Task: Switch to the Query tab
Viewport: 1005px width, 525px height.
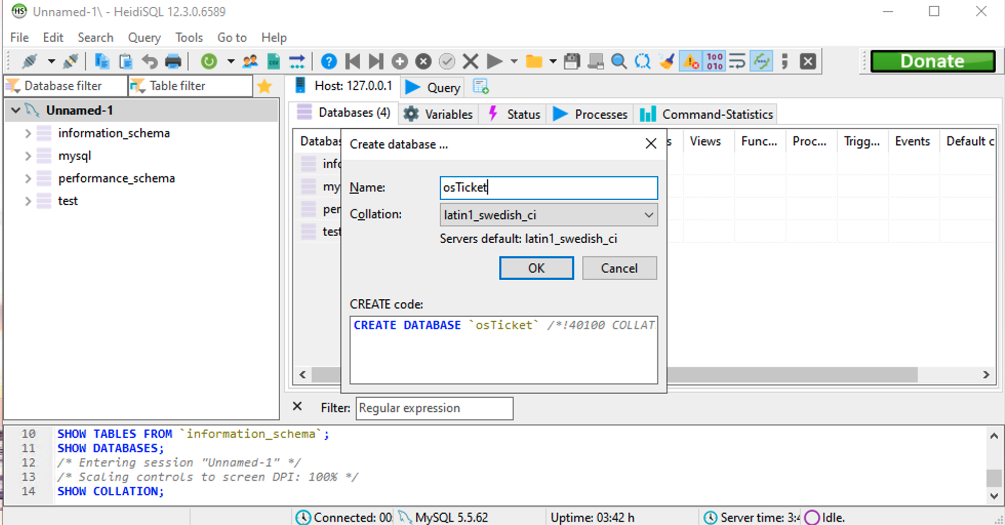Action: pyautogui.click(x=433, y=87)
